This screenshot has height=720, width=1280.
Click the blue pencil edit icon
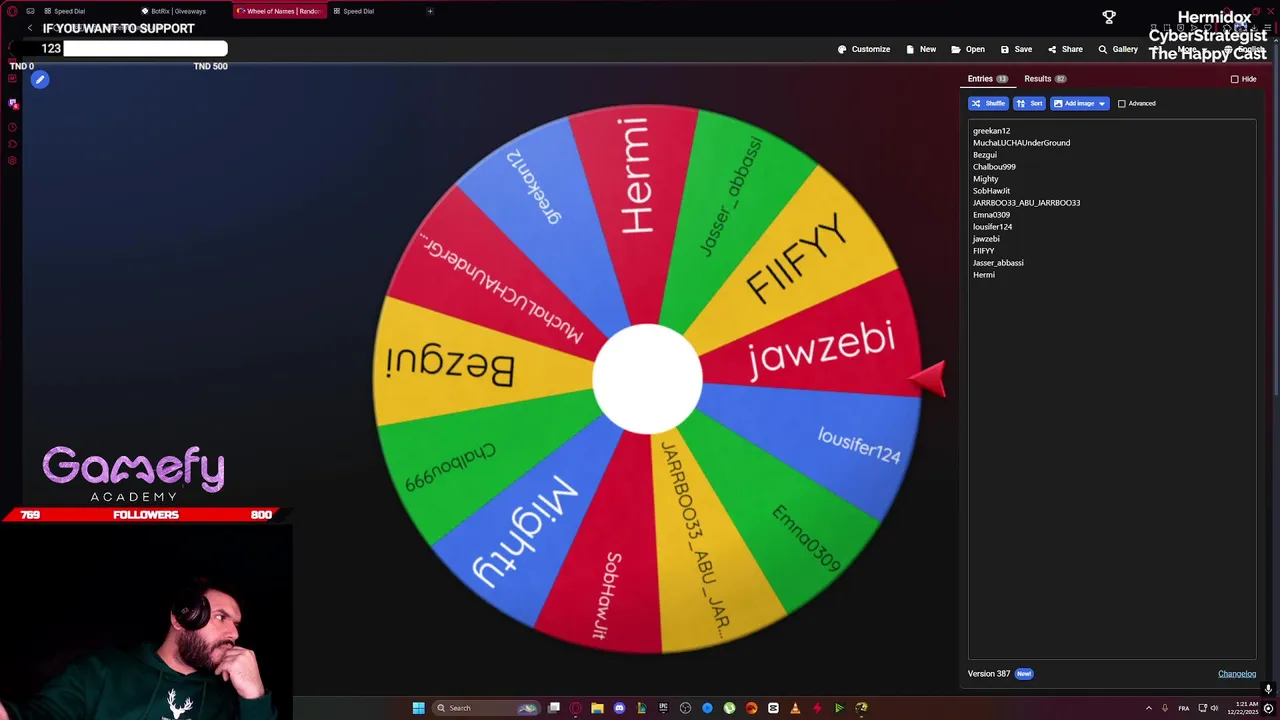click(40, 79)
